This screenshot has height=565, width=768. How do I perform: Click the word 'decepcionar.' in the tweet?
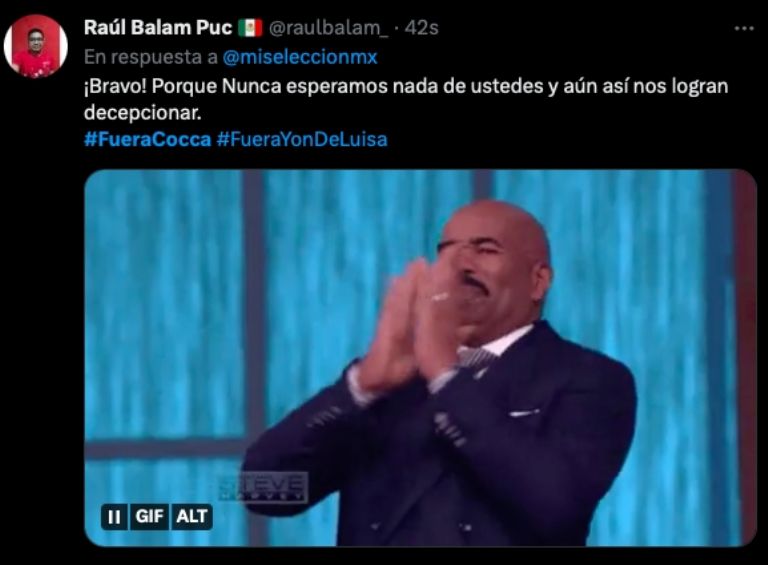click(x=143, y=113)
